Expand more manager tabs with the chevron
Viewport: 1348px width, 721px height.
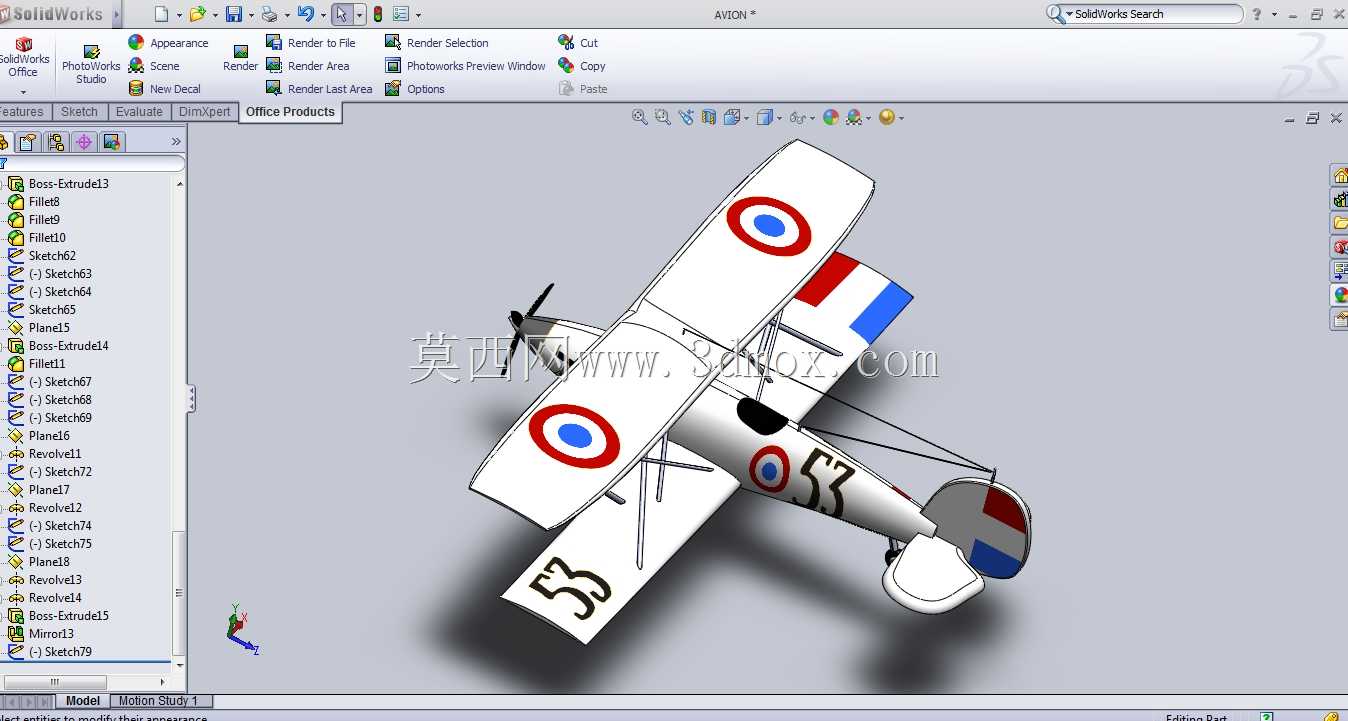(176, 142)
